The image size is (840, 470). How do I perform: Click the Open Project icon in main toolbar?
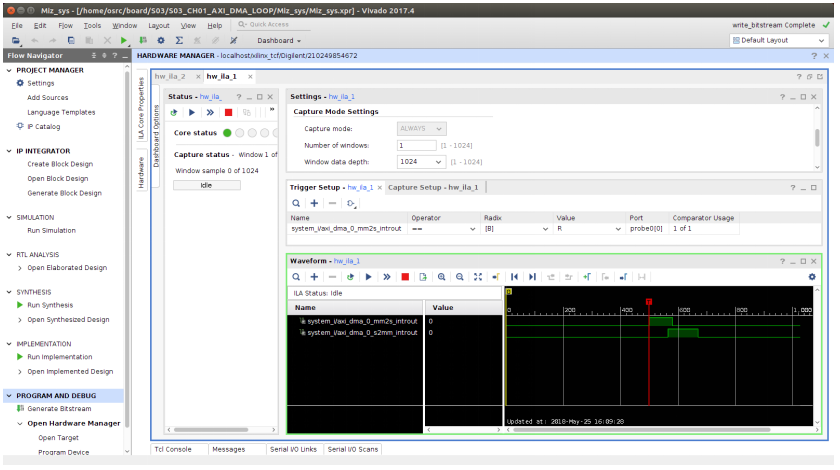point(16,40)
